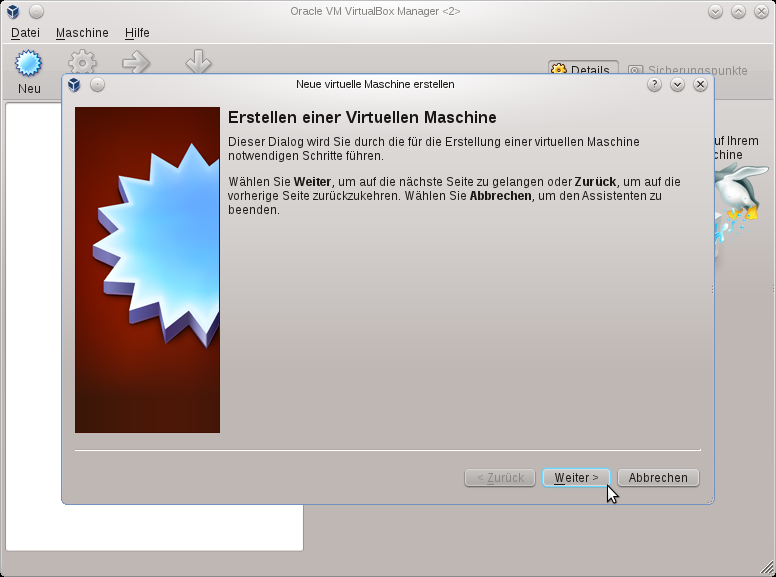Click the settings gear icon in Manager toolbar
The image size is (776, 577).
tap(82, 62)
